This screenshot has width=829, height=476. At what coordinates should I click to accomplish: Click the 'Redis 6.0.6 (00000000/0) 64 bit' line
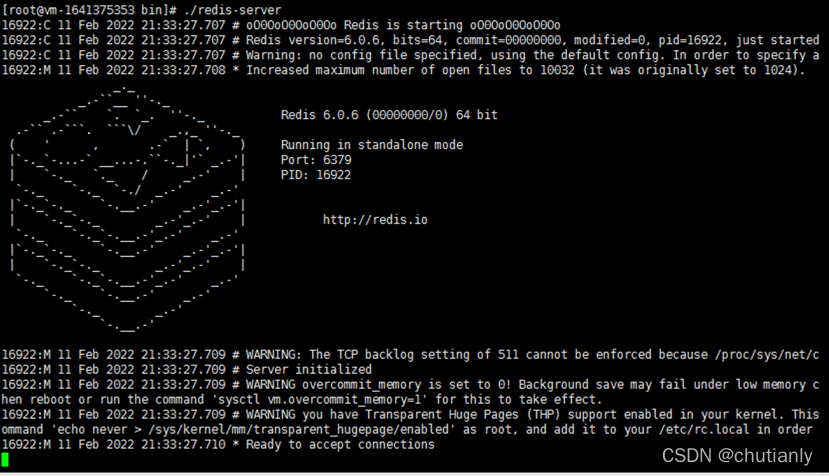click(x=389, y=115)
